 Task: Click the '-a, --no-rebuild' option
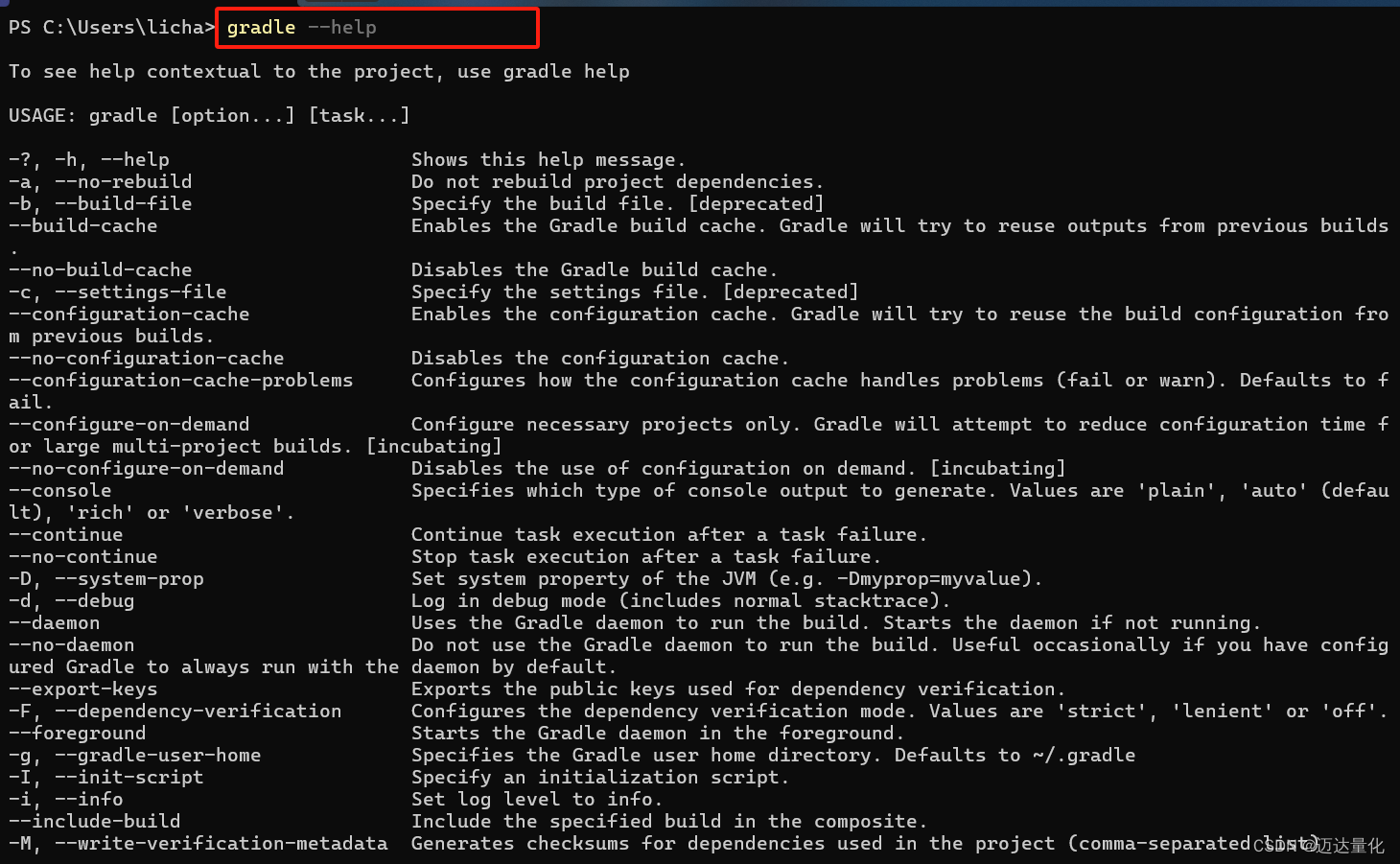click(101, 182)
